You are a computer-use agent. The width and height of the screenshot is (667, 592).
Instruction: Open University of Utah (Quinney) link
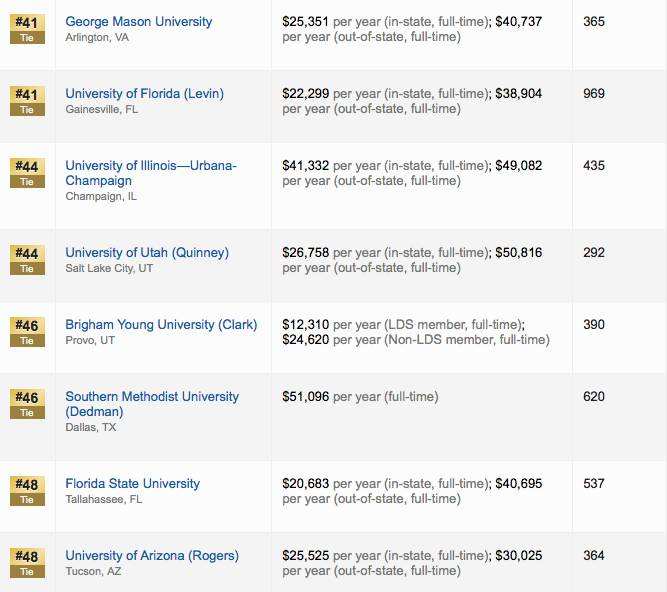click(x=147, y=253)
